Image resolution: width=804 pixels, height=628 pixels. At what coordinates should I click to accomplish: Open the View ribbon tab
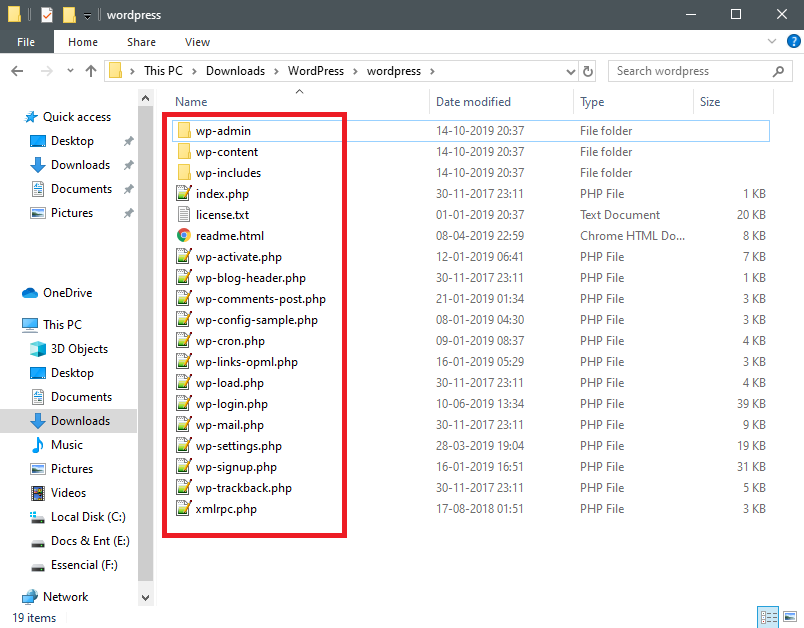tap(197, 42)
